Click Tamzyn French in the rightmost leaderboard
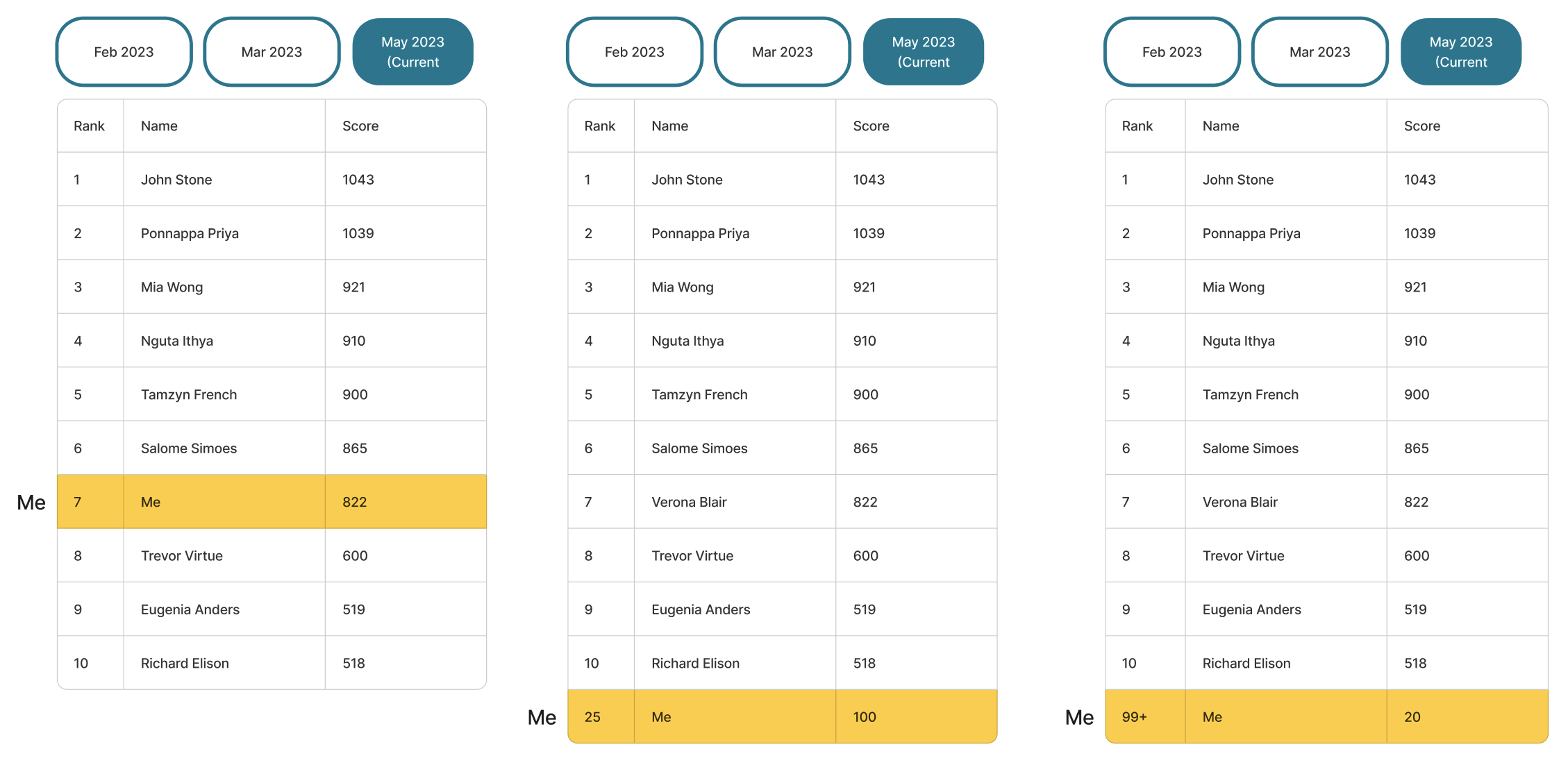Viewport: 1568px width, 758px height. [1250, 394]
